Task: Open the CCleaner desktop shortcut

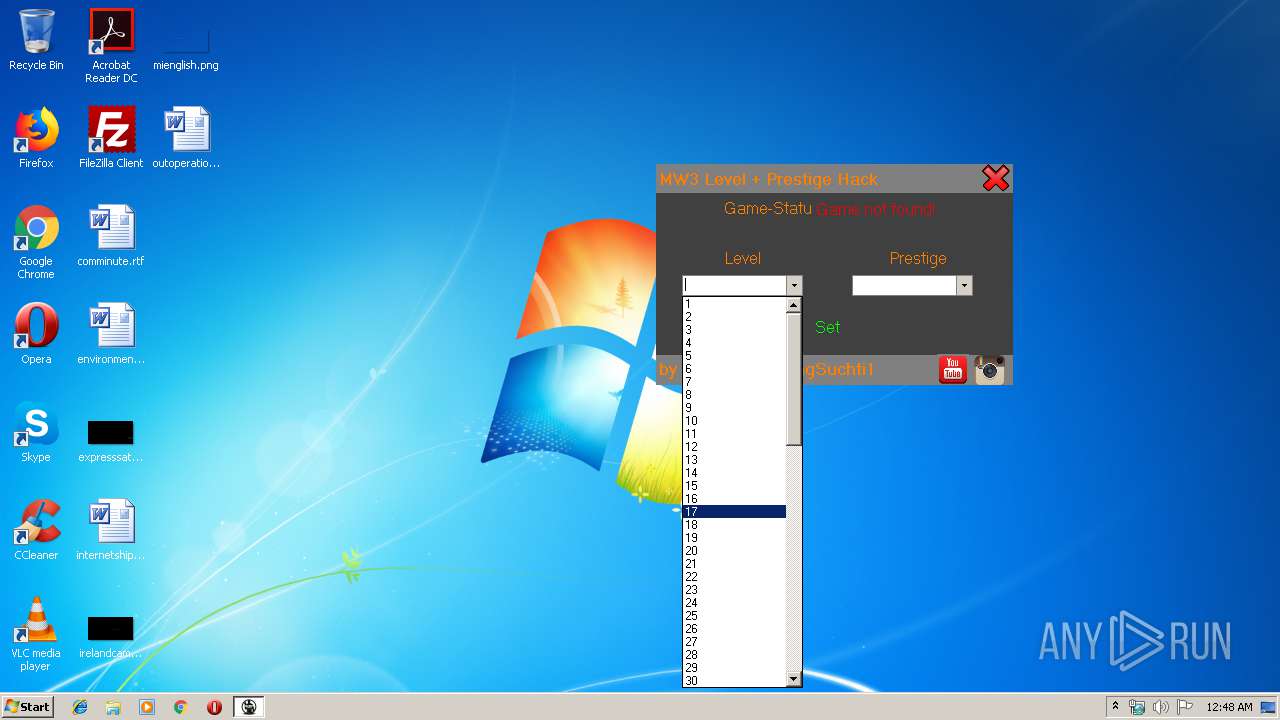Action: coord(36,530)
